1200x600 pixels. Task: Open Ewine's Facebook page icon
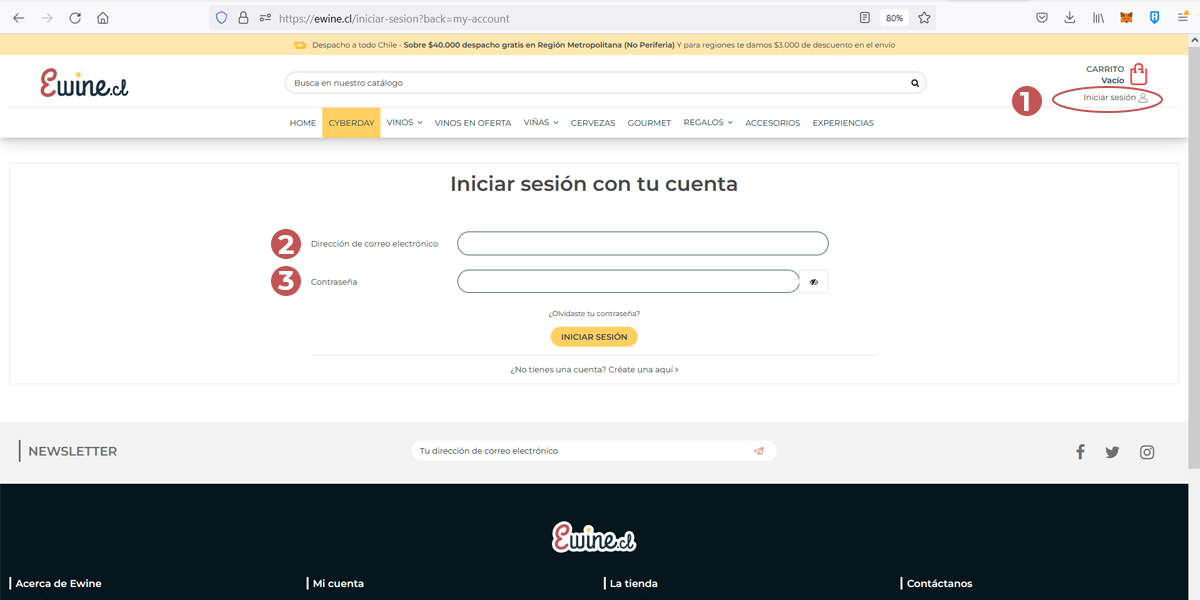pyautogui.click(x=1080, y=452)
